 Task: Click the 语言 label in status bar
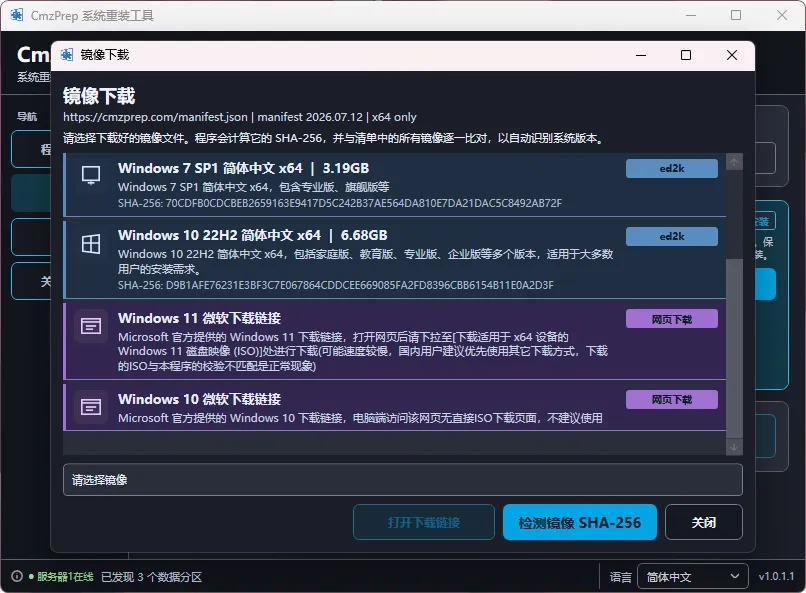click(620, 577)
